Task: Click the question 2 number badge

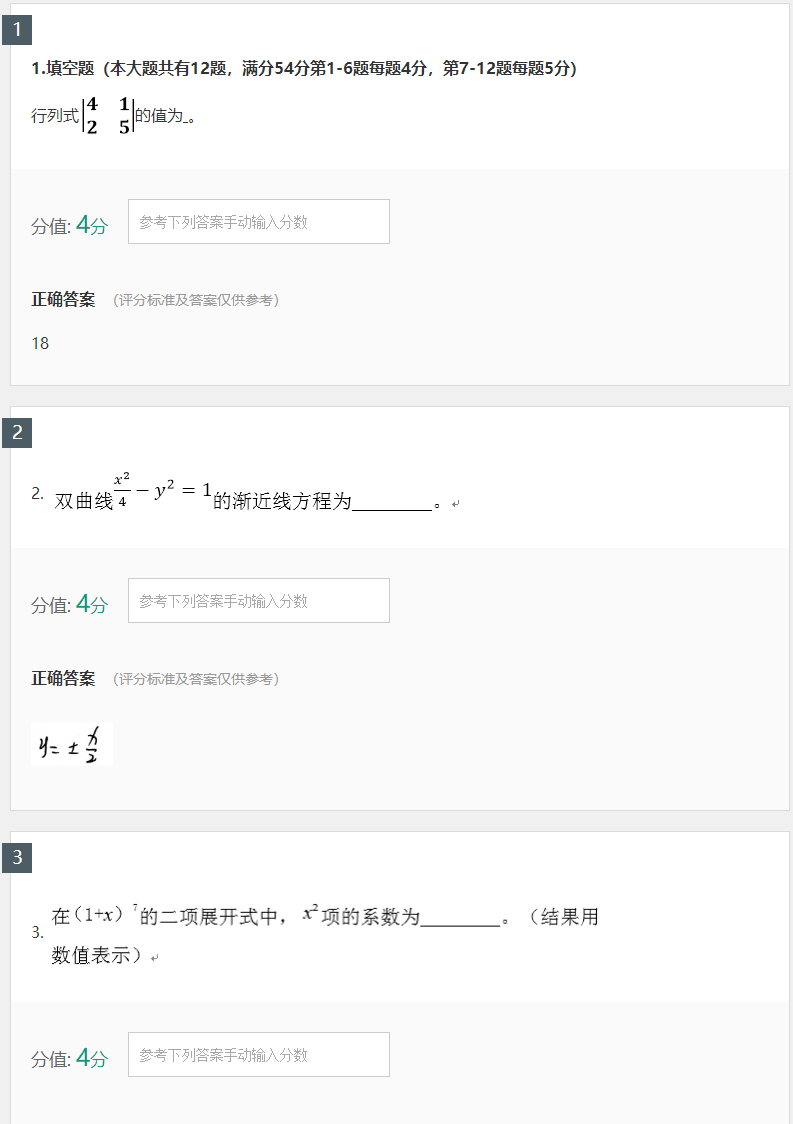Action: coord(18,433)
